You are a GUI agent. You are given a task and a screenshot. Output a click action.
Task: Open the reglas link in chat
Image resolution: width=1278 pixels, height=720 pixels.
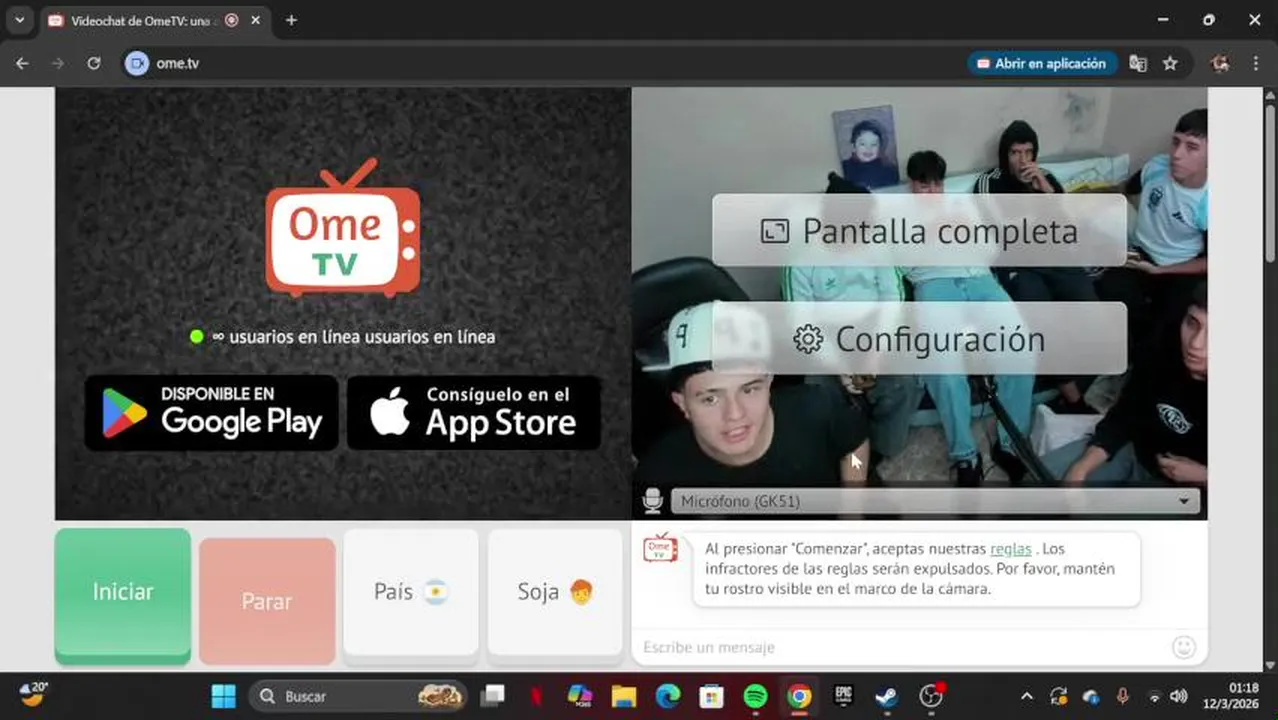[x=1010, y=549]
